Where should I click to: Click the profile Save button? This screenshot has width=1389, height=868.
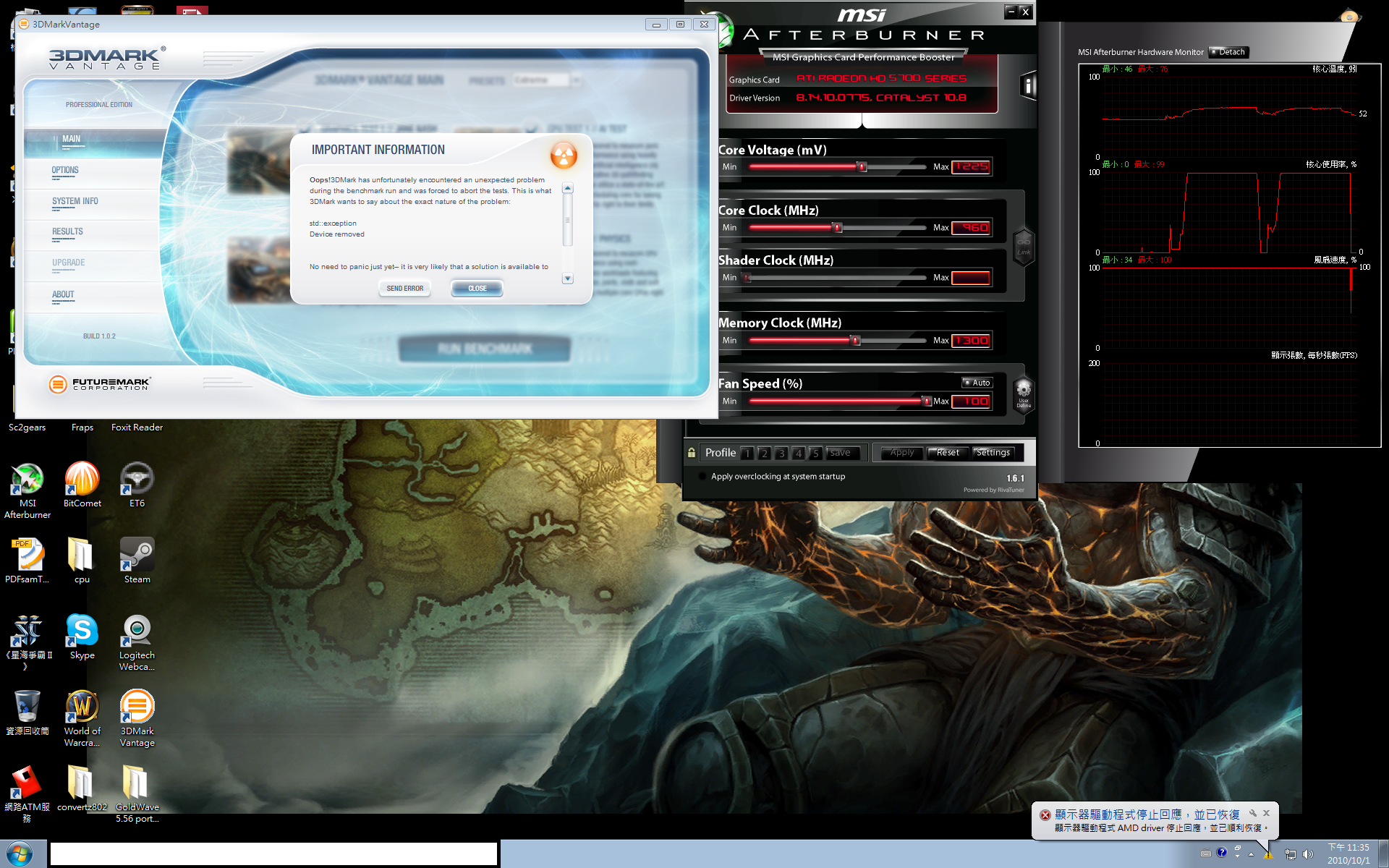[844, 453]
